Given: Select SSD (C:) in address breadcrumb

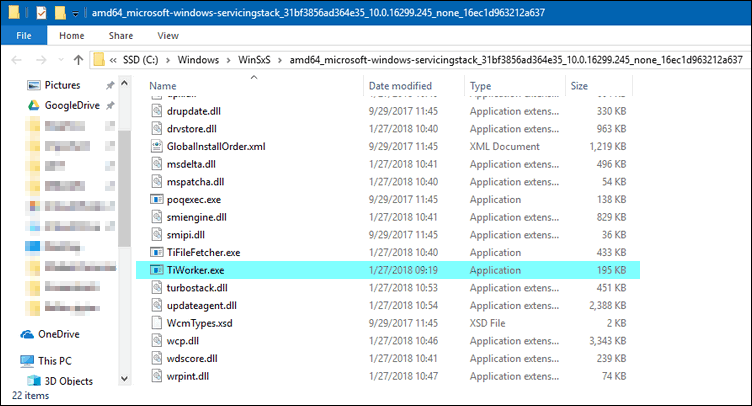Looking at the screenshot, I should [141, 60].
